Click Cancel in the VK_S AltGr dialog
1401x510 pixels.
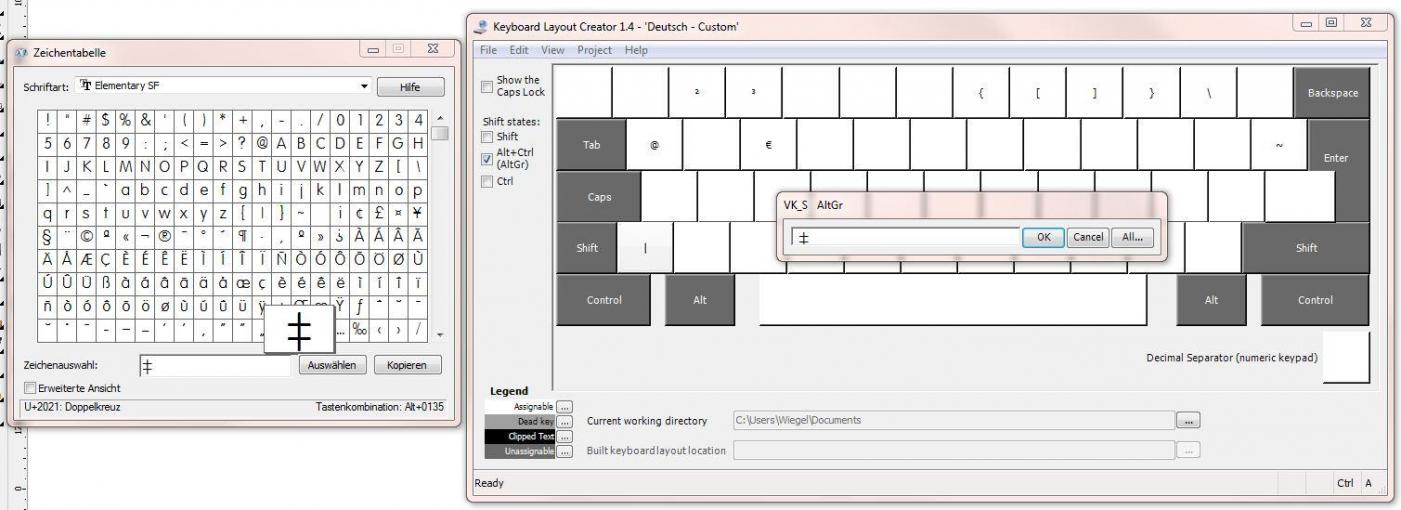(x=1087, y=237)
